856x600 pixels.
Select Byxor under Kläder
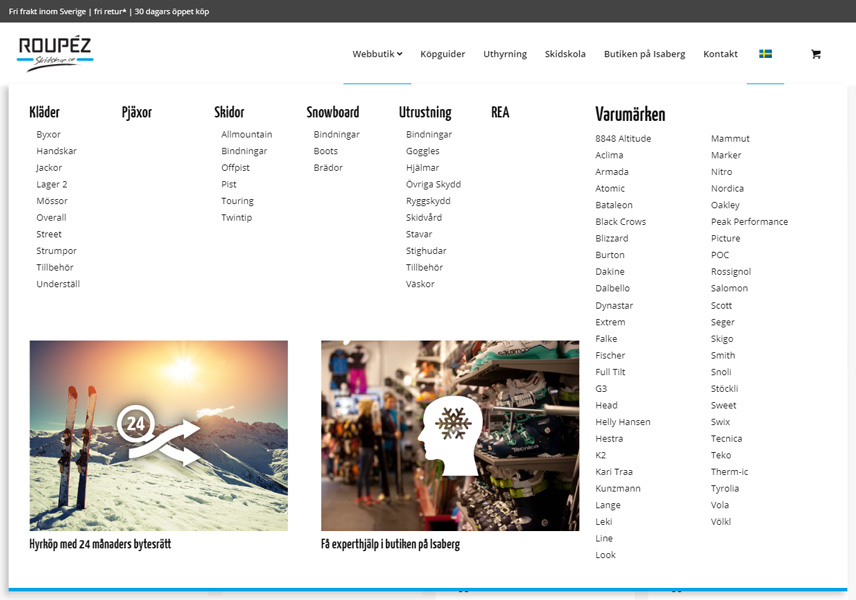[x=49, y=134]
